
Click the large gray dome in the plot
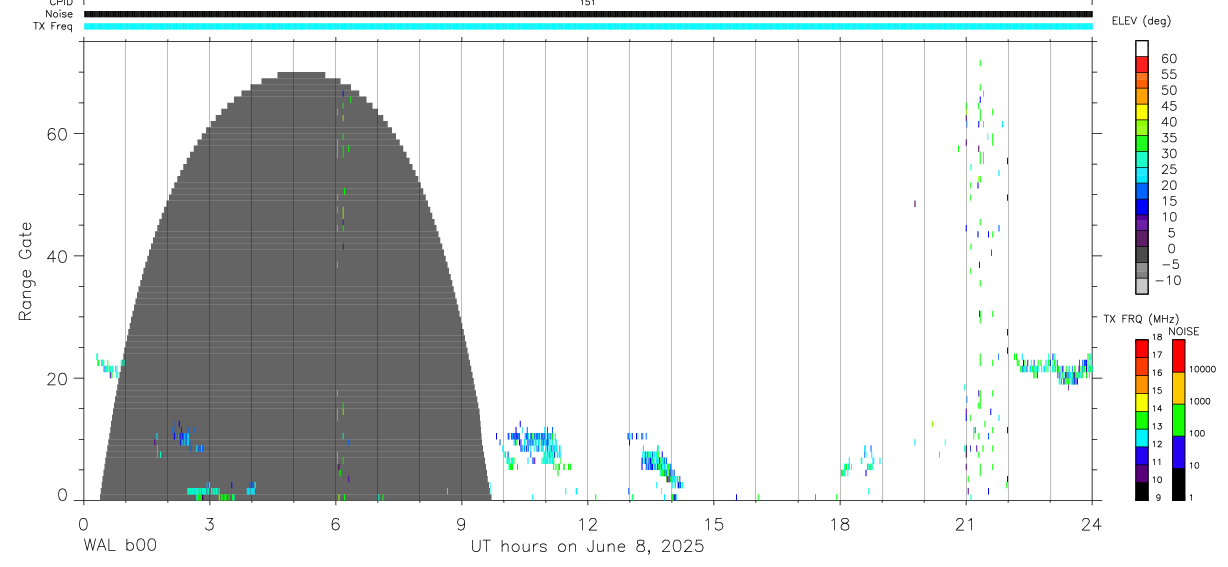295,286
